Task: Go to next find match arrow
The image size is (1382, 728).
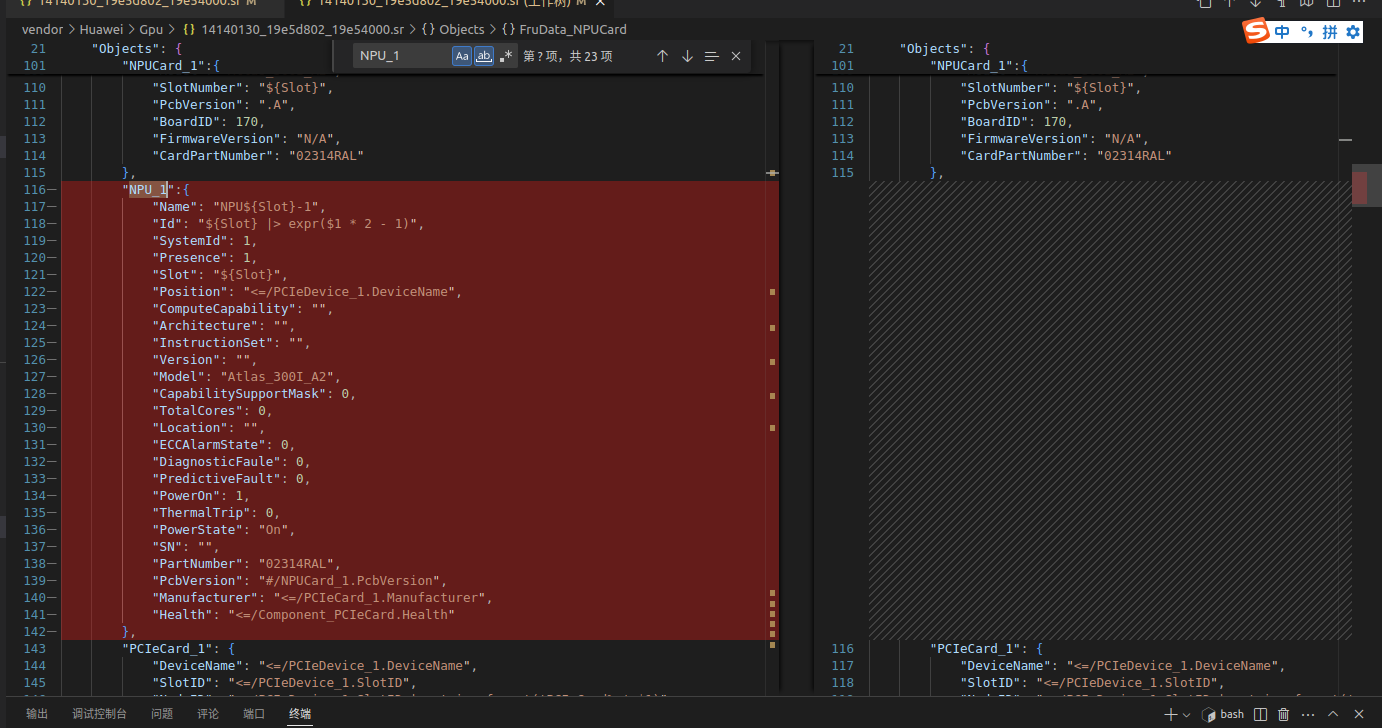Action: click(x=687, y=56)
